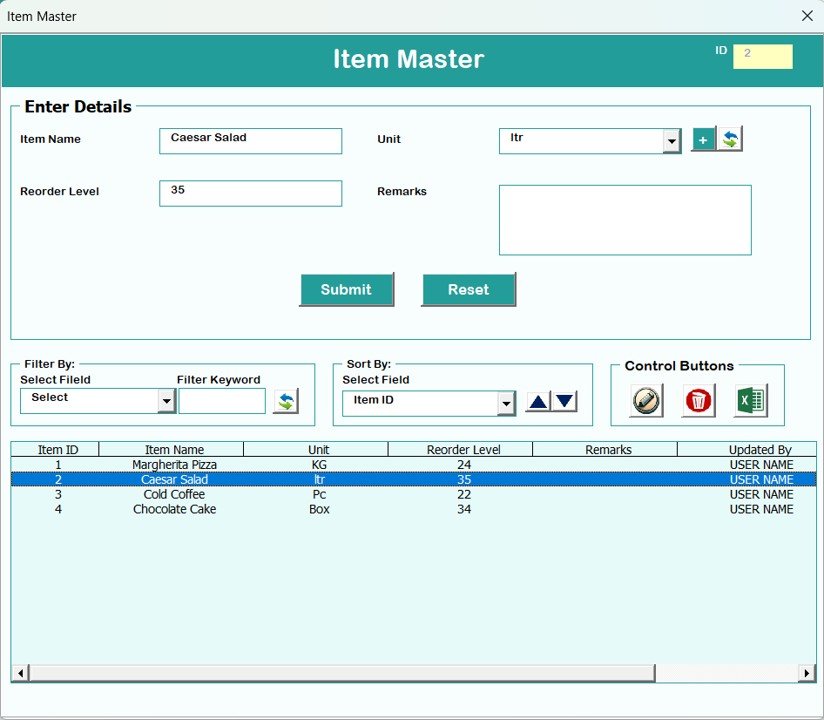This screenshot has width=824, height=720.
Task: Click the Filter Keyword input box
Action: pyautogui.click(x=222, y=402)
